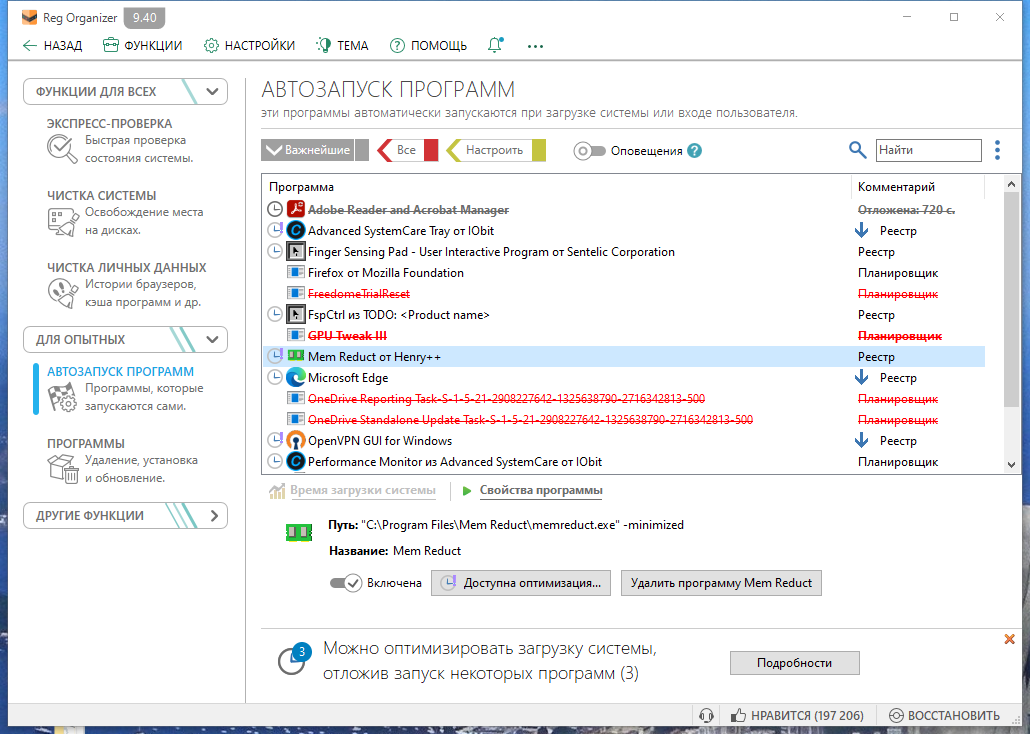Open the Помощь menu

tap(428, 45)
